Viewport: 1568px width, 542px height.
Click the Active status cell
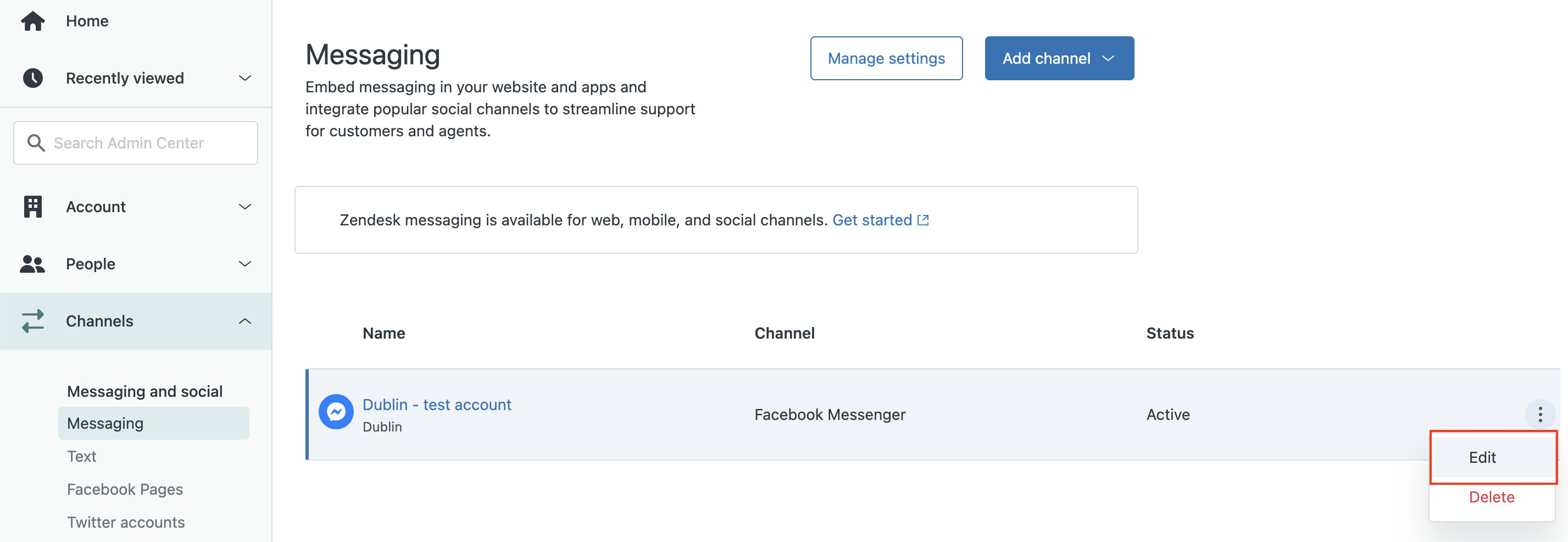(1167, 414)
